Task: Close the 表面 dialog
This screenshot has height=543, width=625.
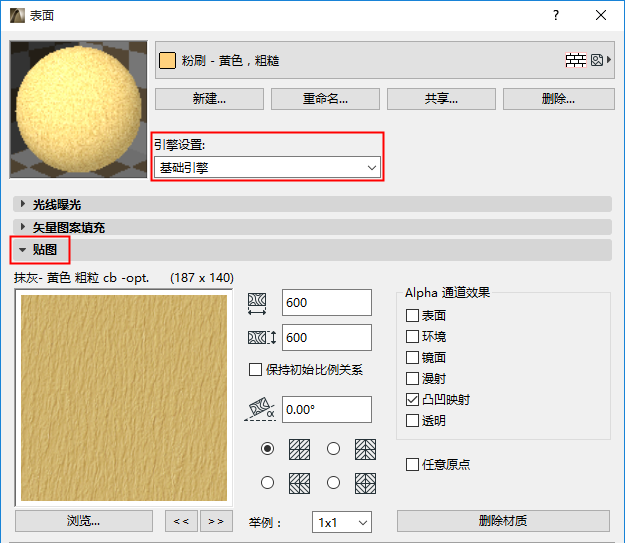Action: (601, 15)
